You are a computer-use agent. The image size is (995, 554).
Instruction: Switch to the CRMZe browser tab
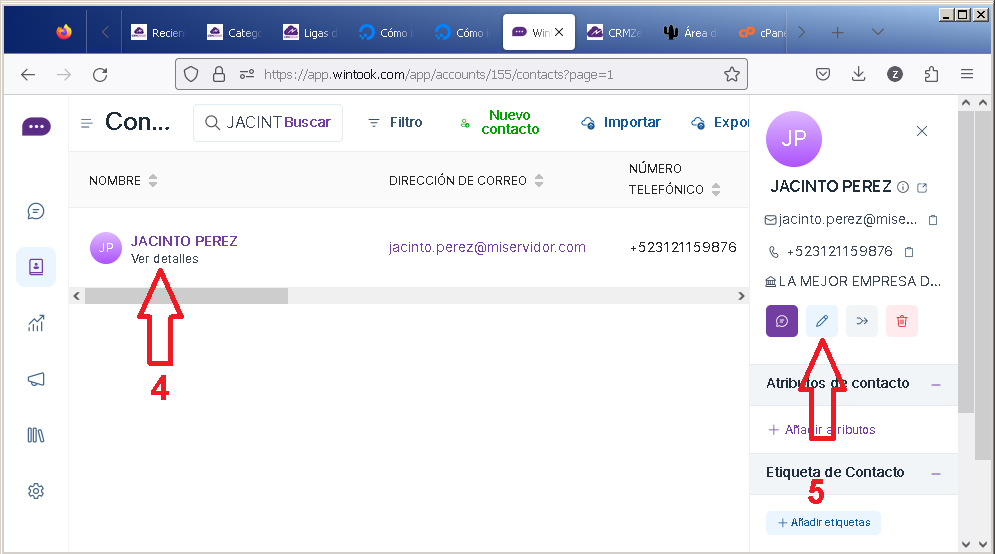click(614, 32)
